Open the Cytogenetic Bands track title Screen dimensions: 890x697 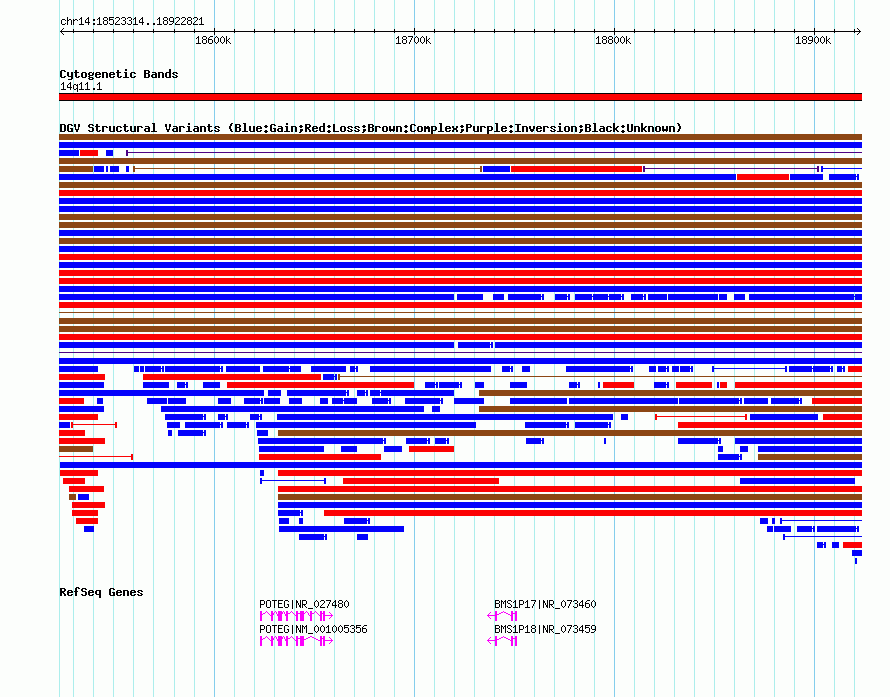tap(119, 74)
